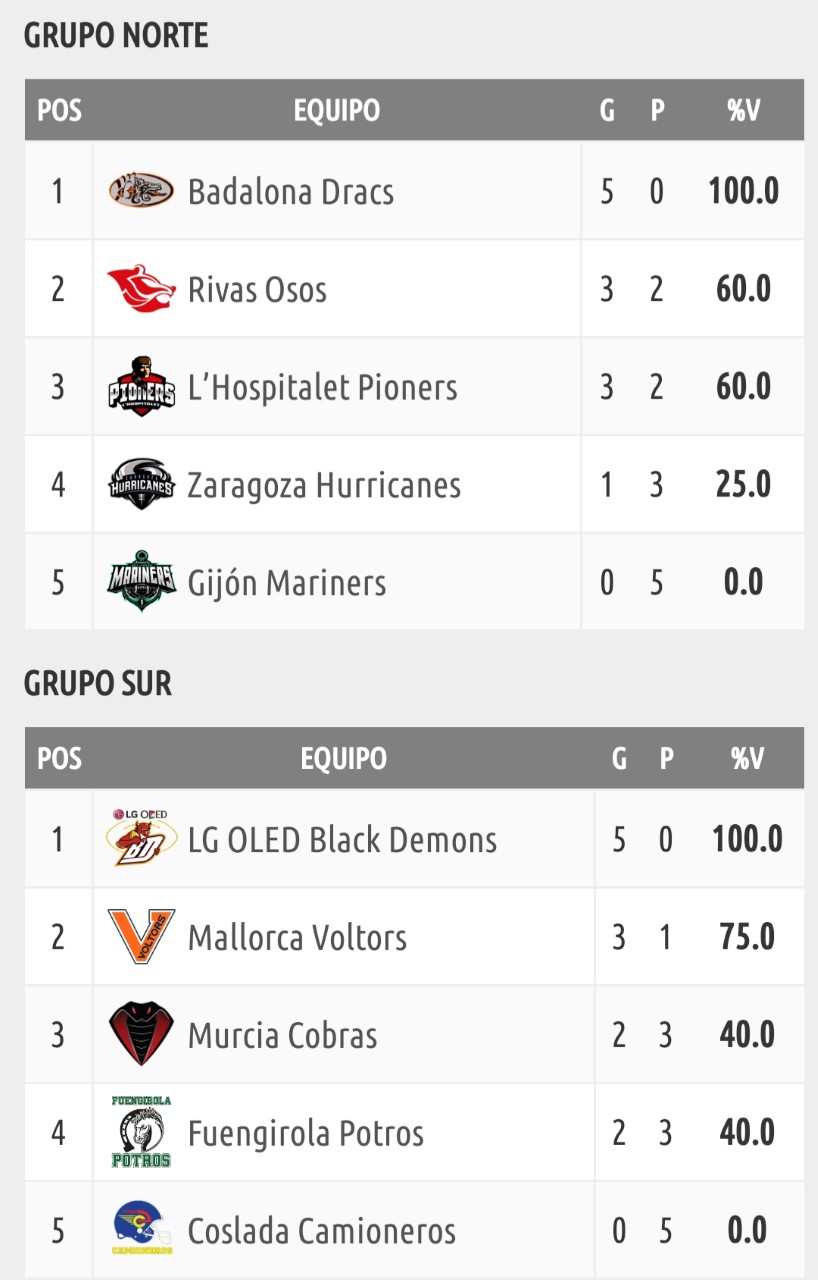Click the Rivas Osos red bear logo
The image size is (818, 1280).
pos(142,288)
